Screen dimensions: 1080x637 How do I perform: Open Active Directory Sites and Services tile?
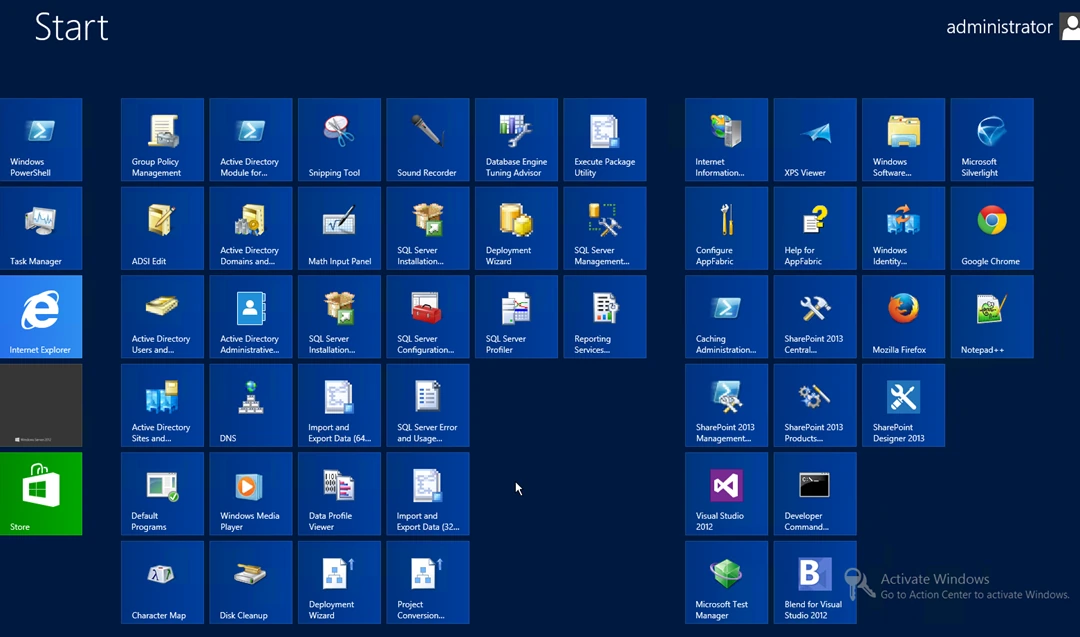click(x=163, y=405)
